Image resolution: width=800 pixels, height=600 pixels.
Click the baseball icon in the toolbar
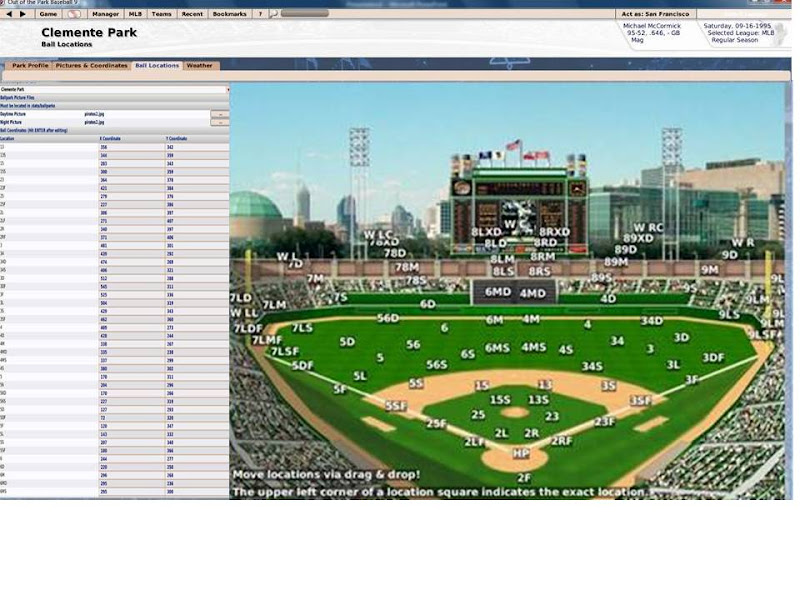[74, 14]
